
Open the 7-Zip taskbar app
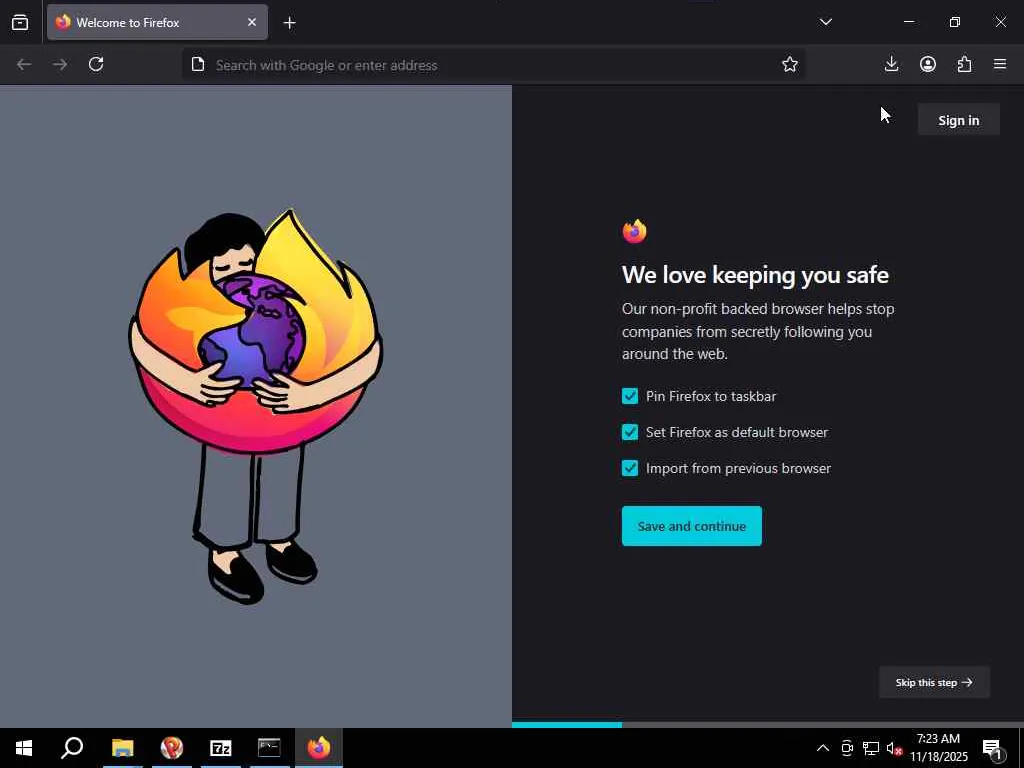point(221,748)
